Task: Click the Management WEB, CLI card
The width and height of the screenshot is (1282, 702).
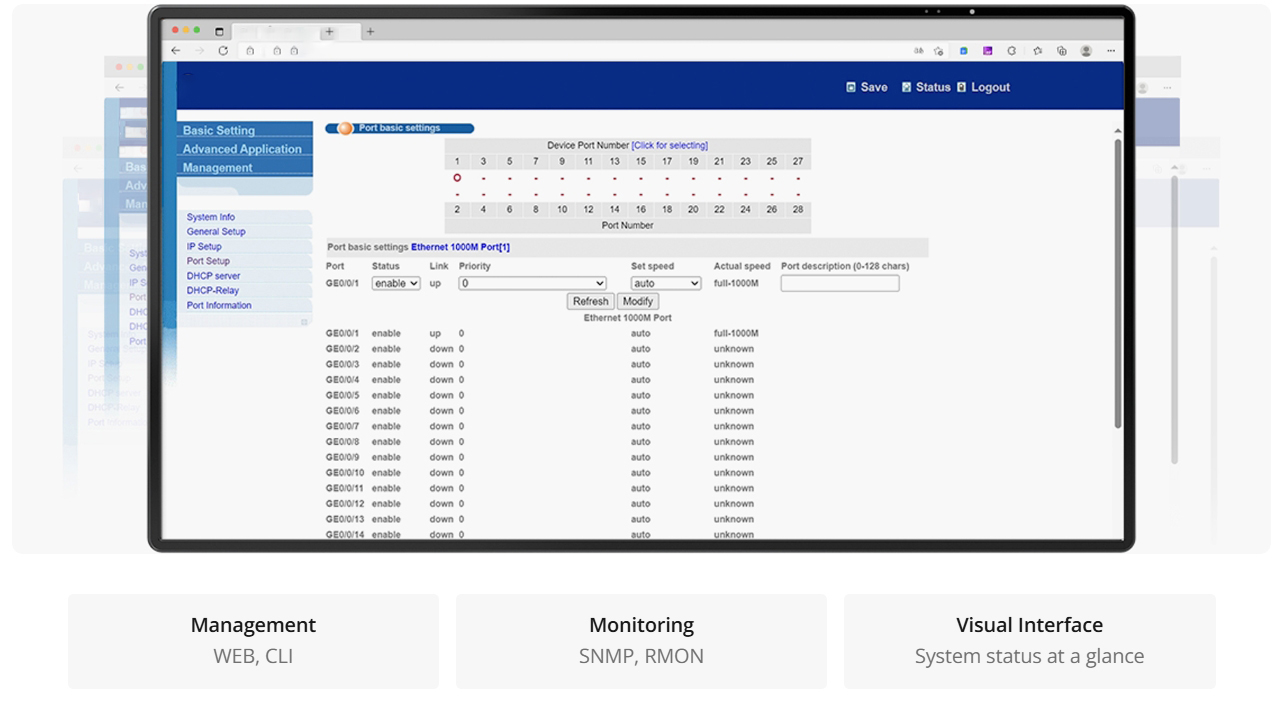Action: click(x=253, y=641)
